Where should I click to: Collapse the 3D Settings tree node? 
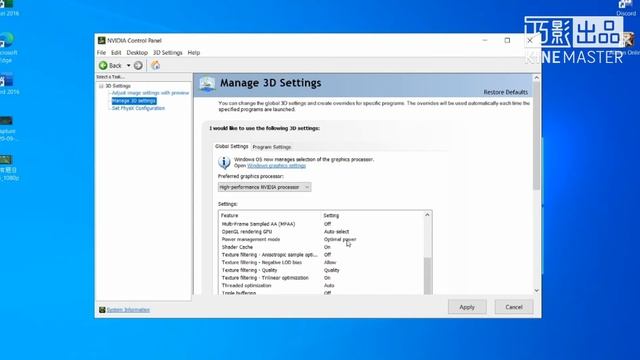(101, 86)
